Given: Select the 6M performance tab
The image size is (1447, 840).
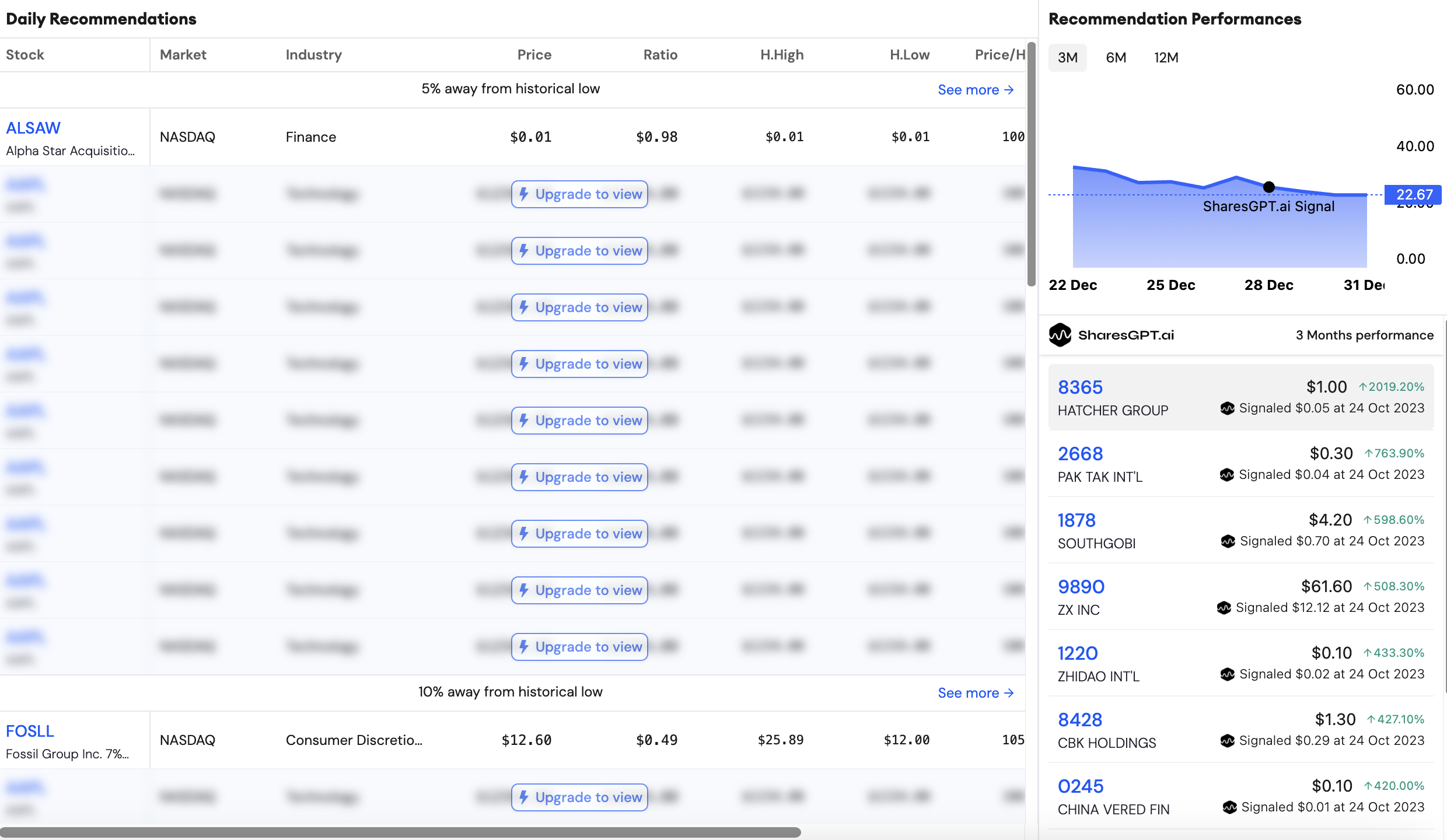Looking at the screenshot, I should tap(1116, 58).
